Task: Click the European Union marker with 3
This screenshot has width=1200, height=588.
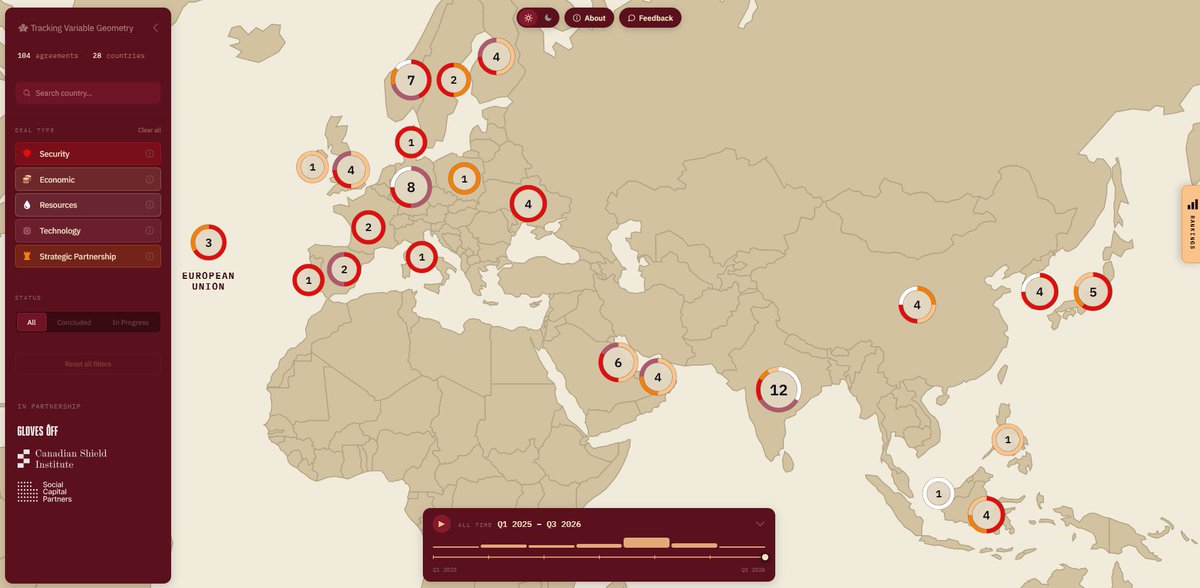Action: 208,242
